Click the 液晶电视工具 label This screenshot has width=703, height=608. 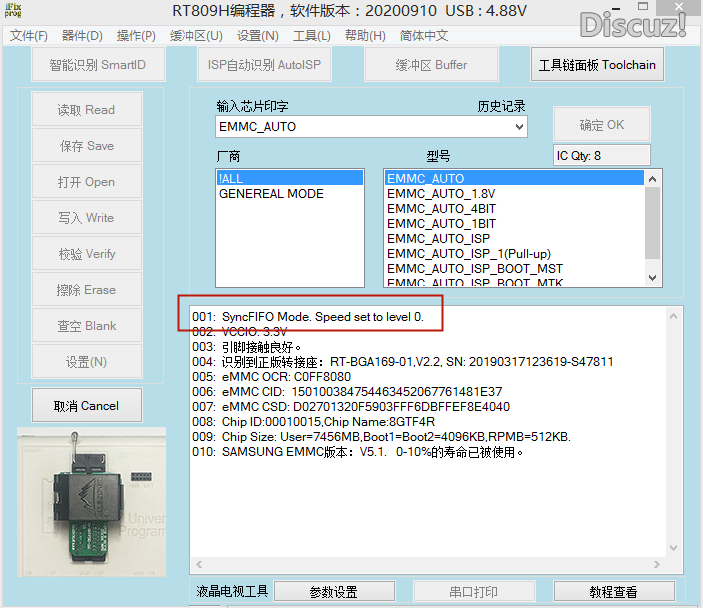tap(232, 592)
